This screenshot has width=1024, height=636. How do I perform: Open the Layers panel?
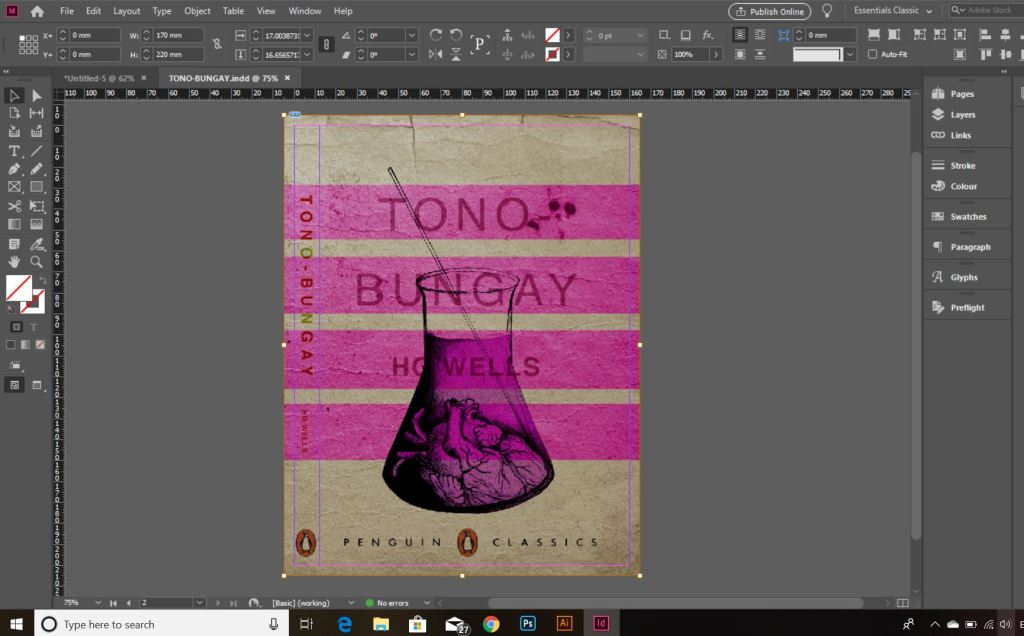pyautogui.click(x=962, y=115)
